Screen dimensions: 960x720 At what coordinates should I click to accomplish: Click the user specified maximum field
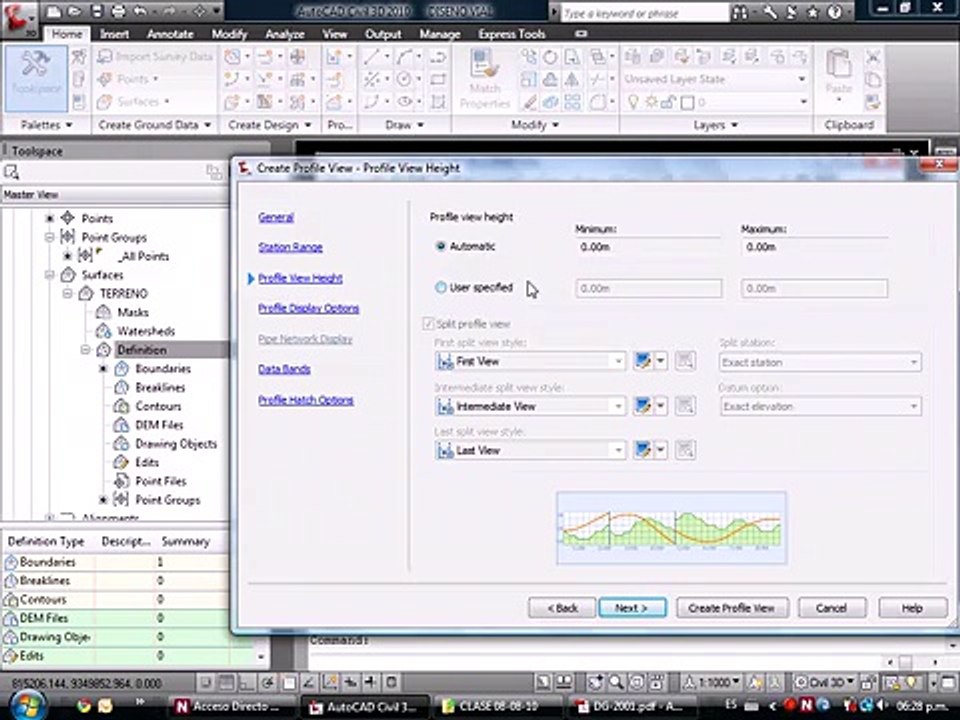[x=814, y=288]
